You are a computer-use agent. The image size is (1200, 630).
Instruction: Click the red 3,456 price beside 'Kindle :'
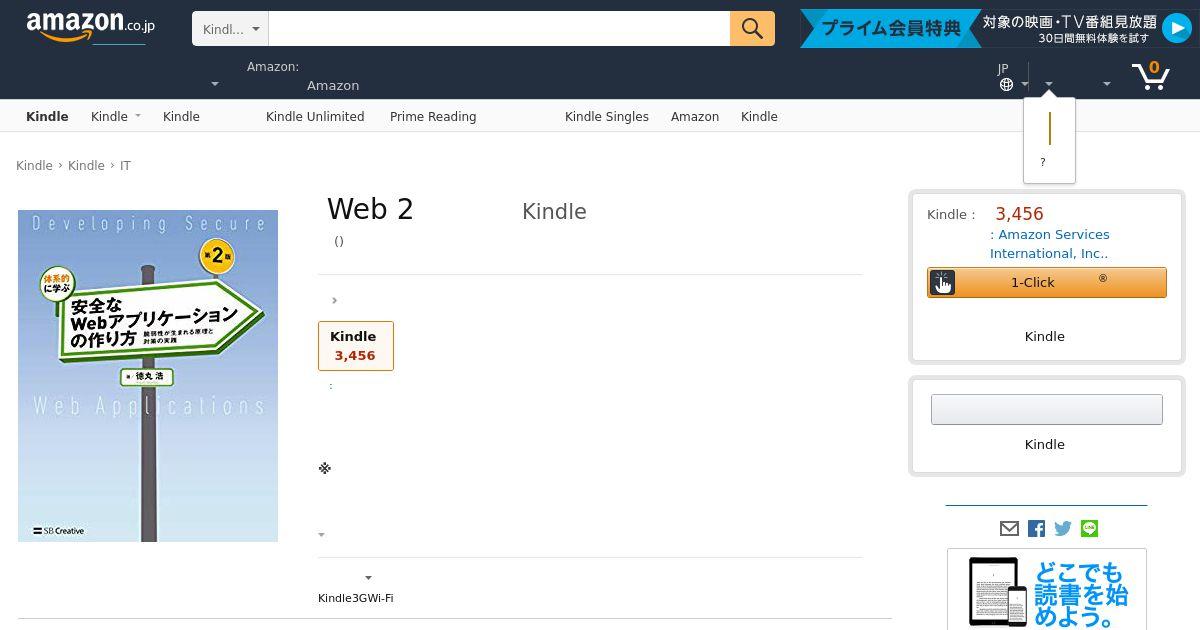tap(1019, 214)
